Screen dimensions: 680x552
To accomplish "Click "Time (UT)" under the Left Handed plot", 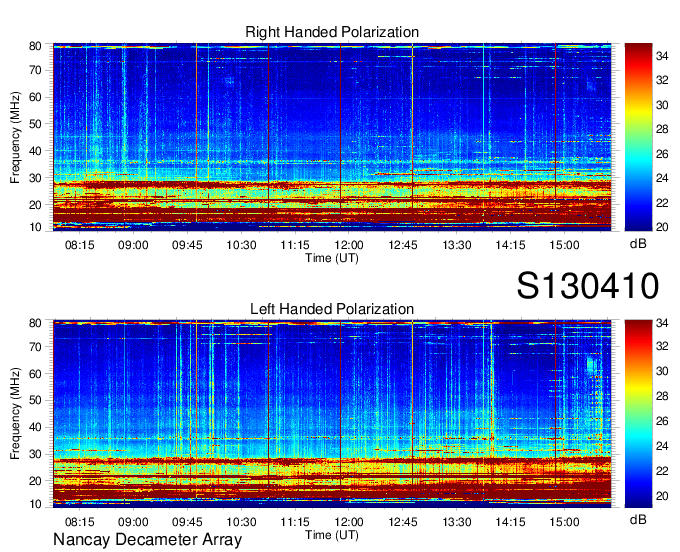I will click(332, 535).
